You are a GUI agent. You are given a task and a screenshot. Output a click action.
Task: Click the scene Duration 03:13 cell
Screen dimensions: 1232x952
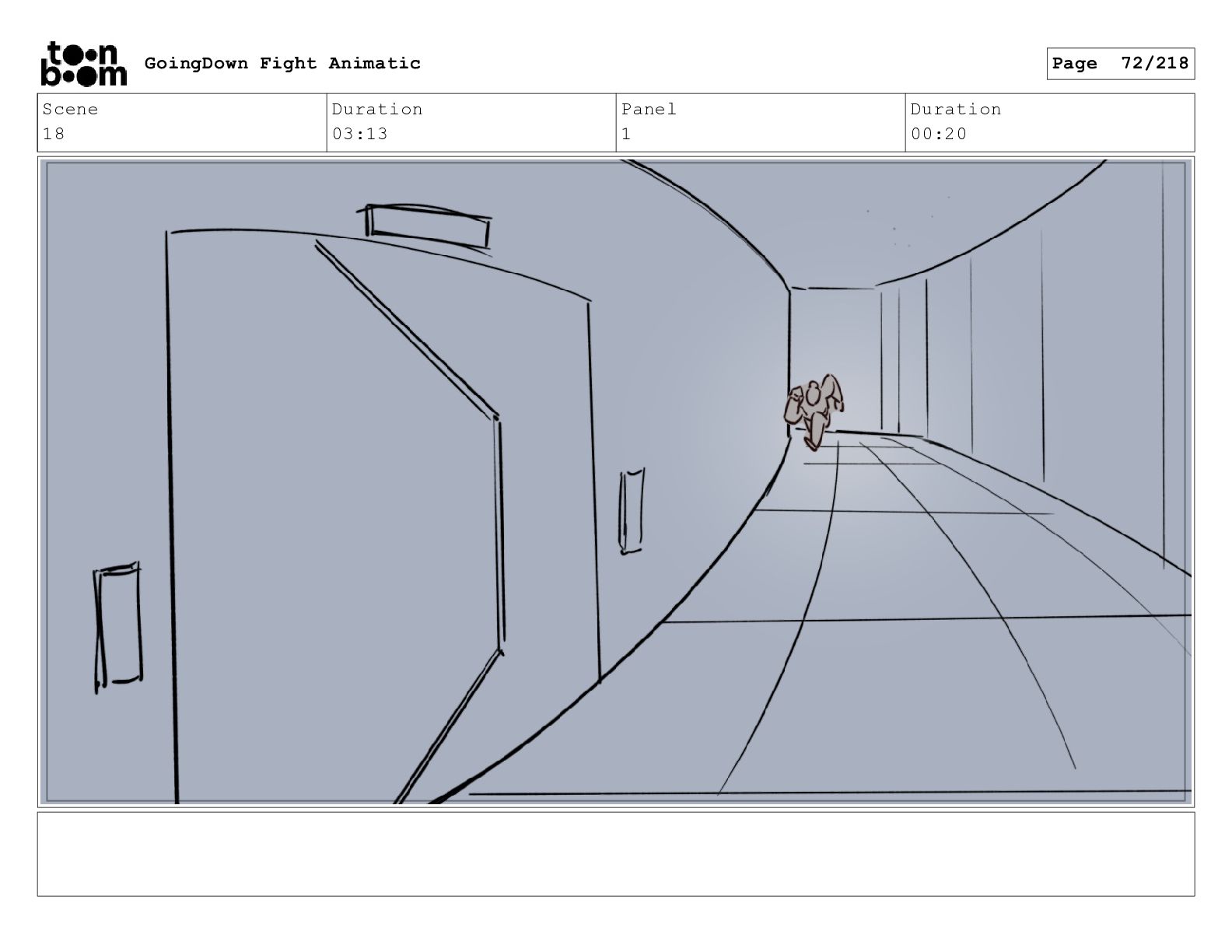(471, 122)
